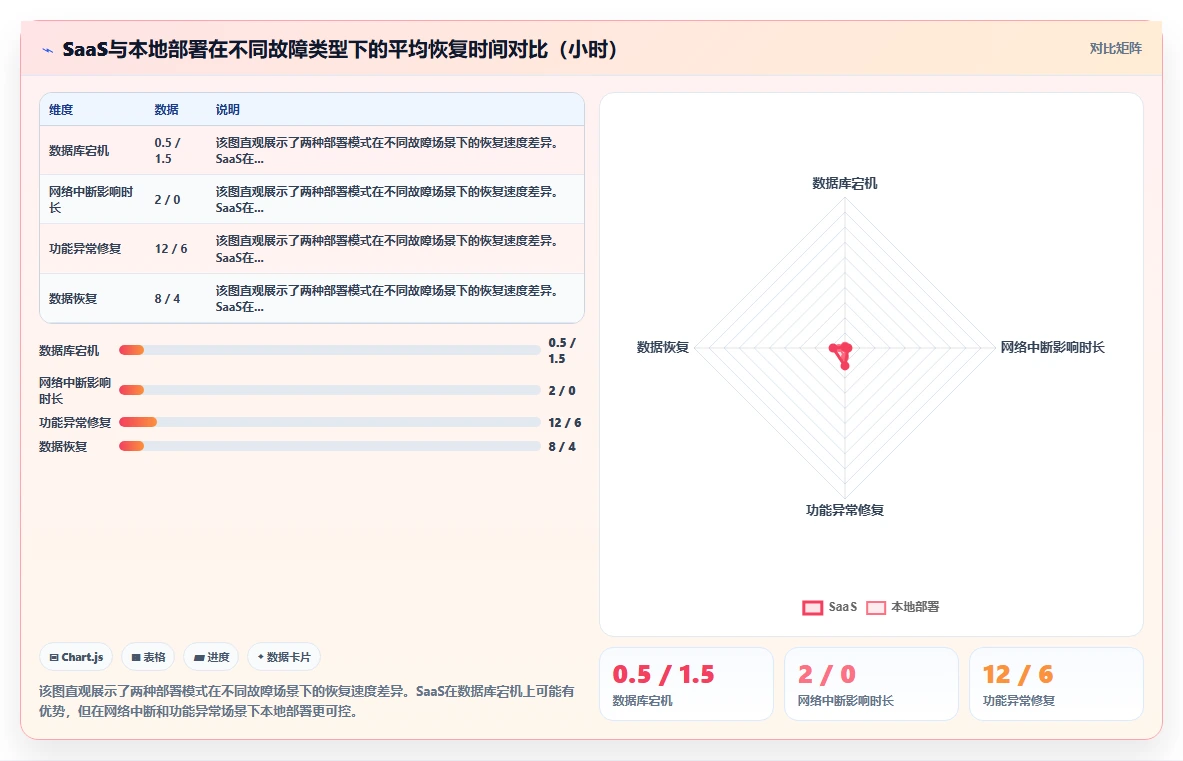Select the Chart.js tag chip

pyautogui.click(x=76, y=657)
